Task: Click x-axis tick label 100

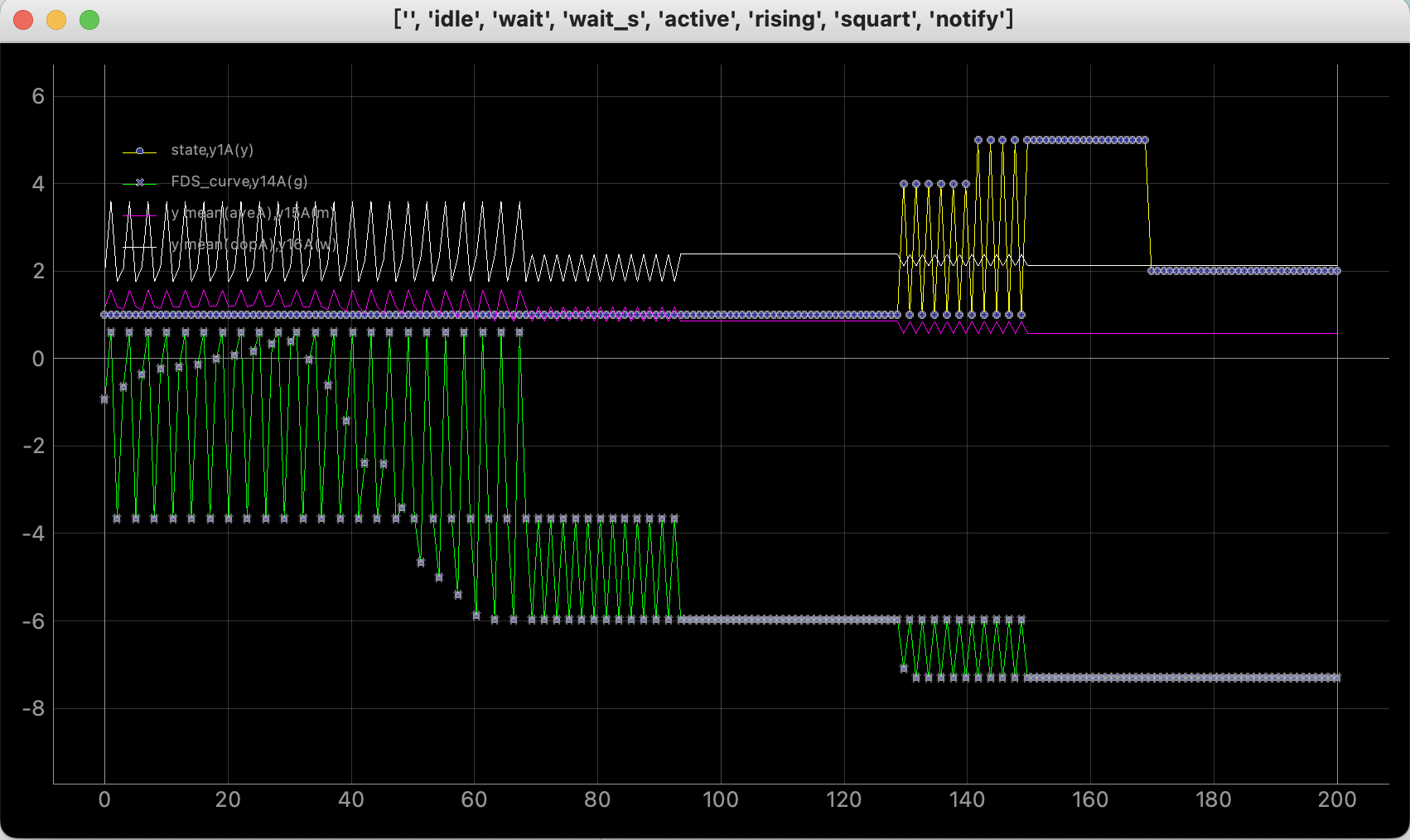Action: (x=721, y=799)
